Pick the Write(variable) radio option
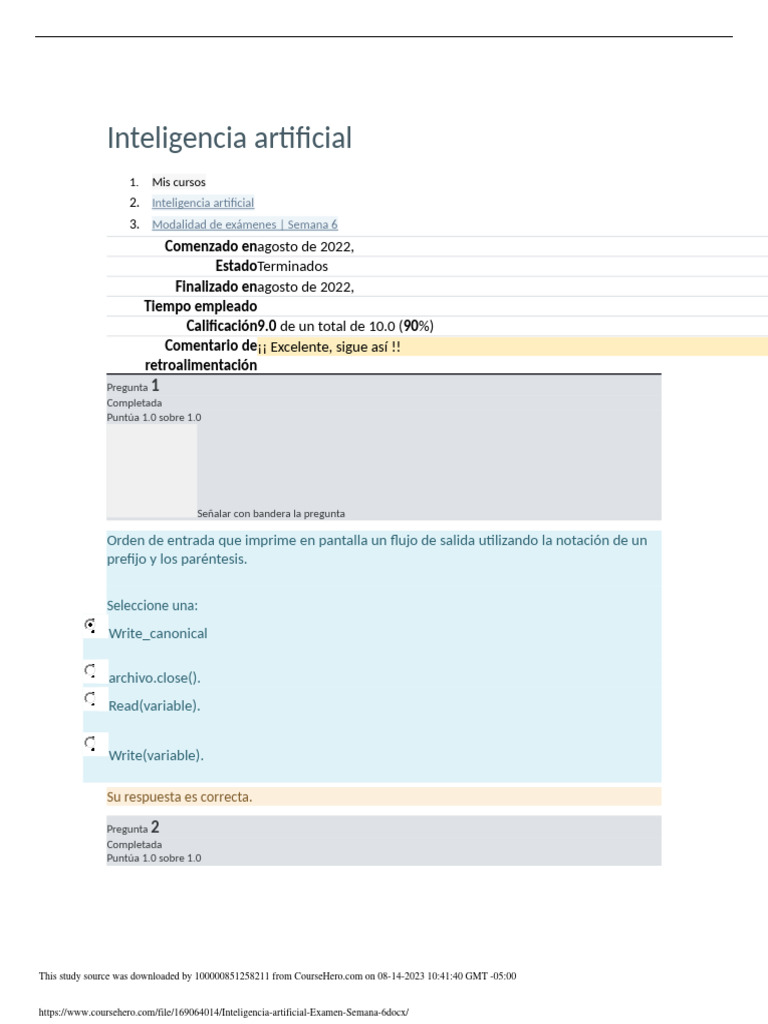768x1024 pixels. [90, 743]
